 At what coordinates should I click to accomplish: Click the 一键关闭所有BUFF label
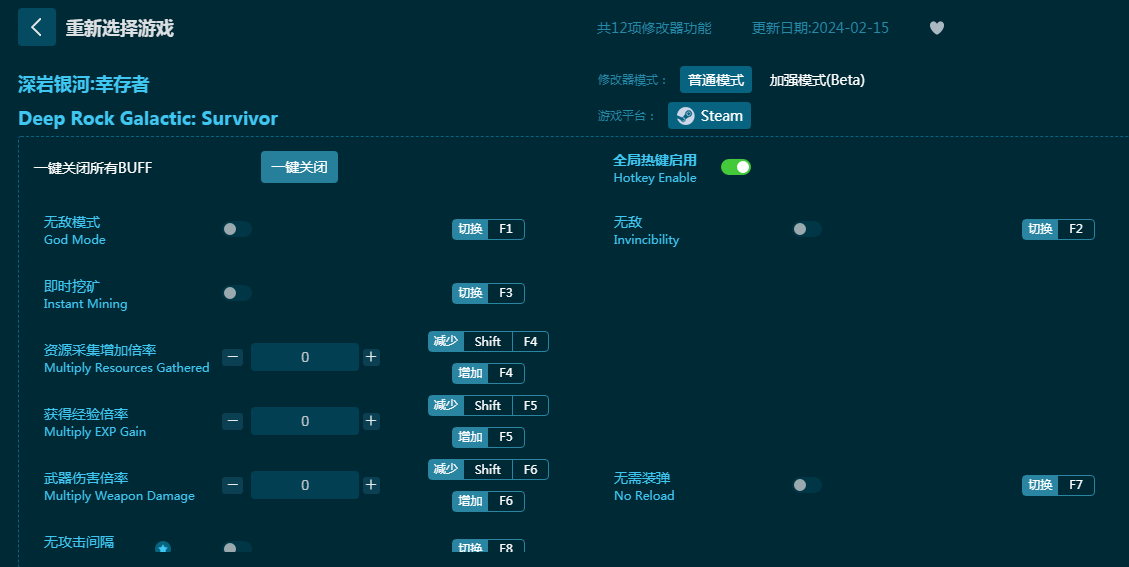coord(93,168)
